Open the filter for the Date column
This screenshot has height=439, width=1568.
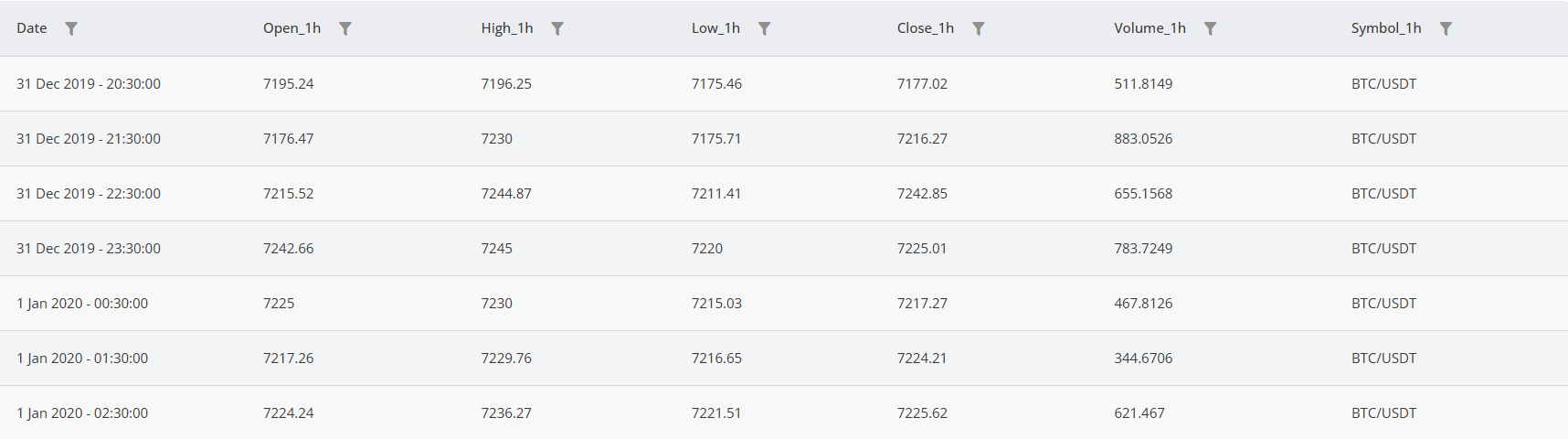pos(71,28)
